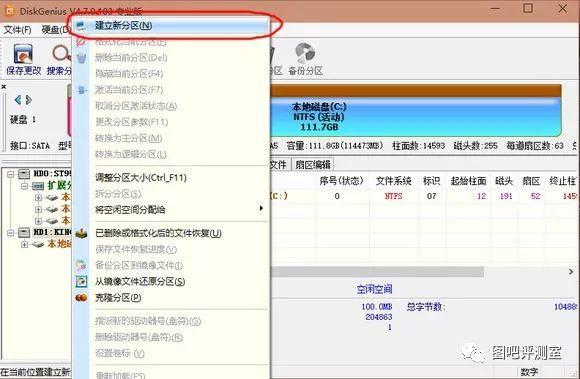580x379 pixels.
Task: Close the disk panel with small x
Action: point(4,87)
